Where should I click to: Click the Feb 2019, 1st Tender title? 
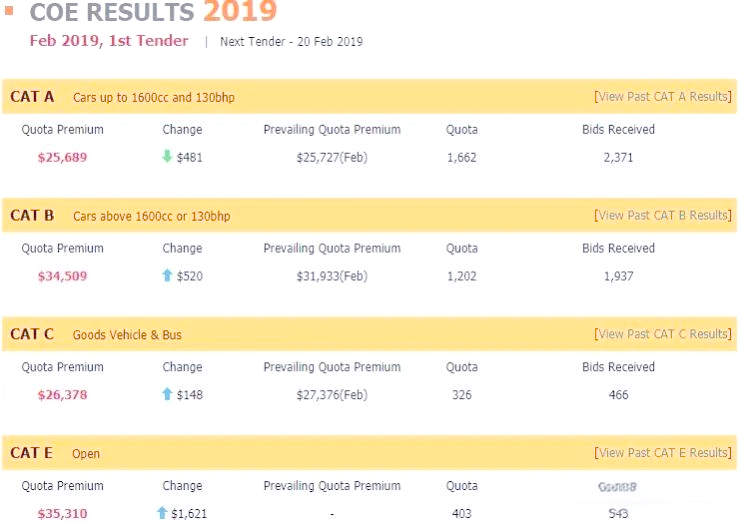point(109,41)
